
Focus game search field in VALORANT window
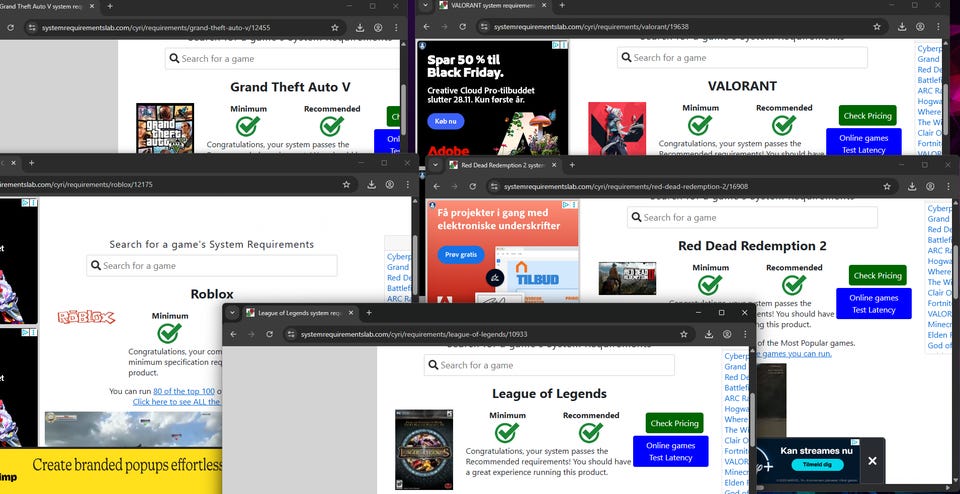(x=742, y=58)
